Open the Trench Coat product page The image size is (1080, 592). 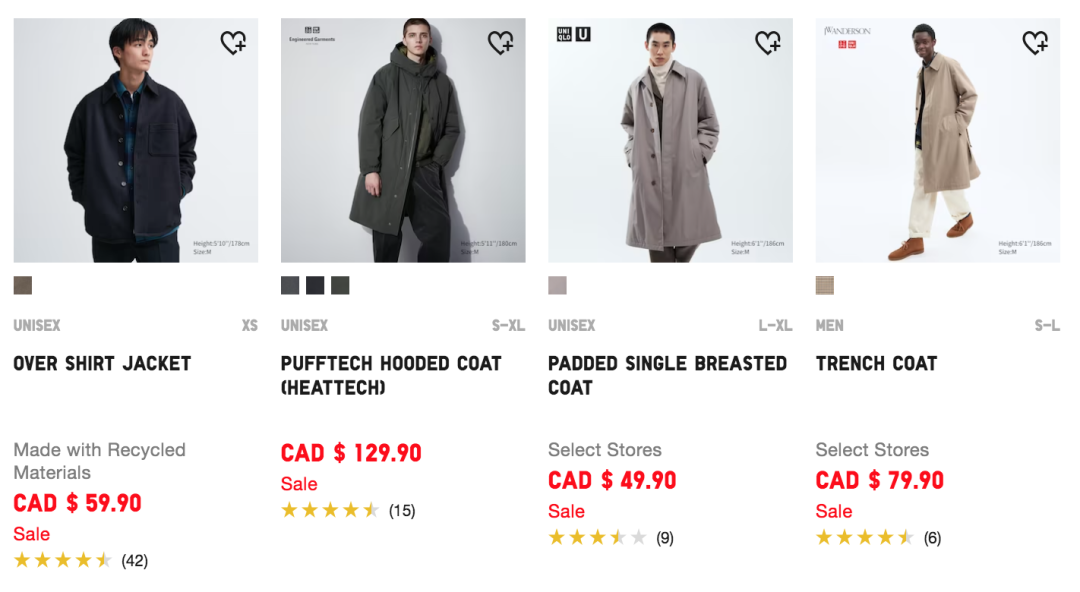(x=876, y=363)
